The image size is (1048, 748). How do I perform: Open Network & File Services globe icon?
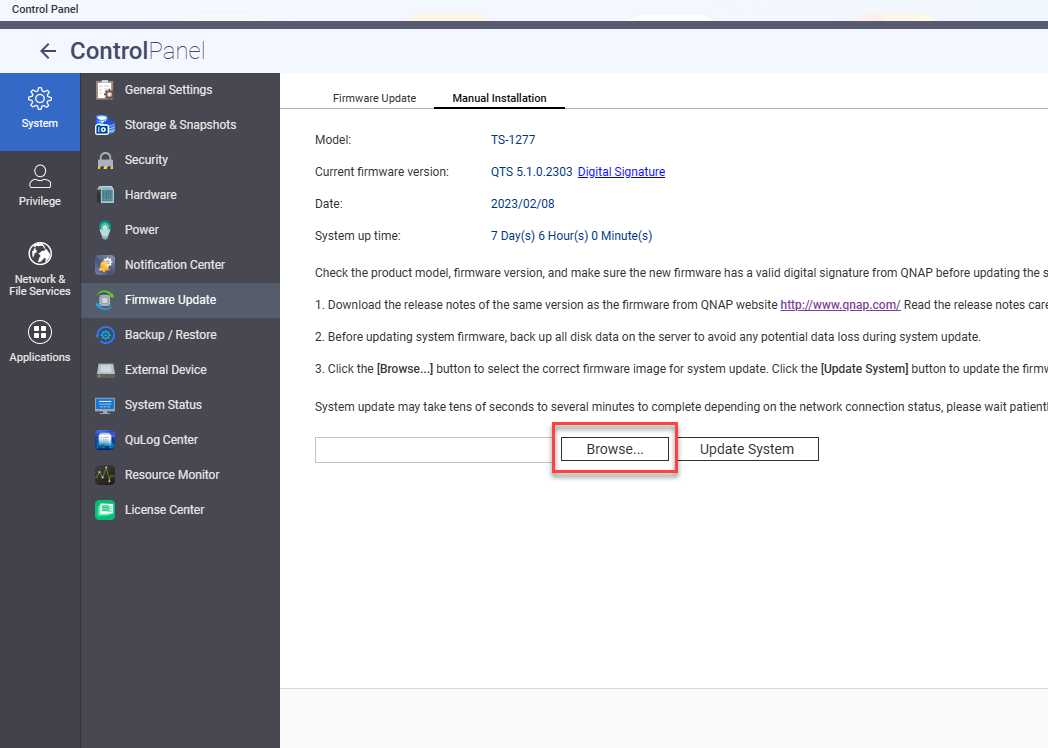tap(39, 254)
